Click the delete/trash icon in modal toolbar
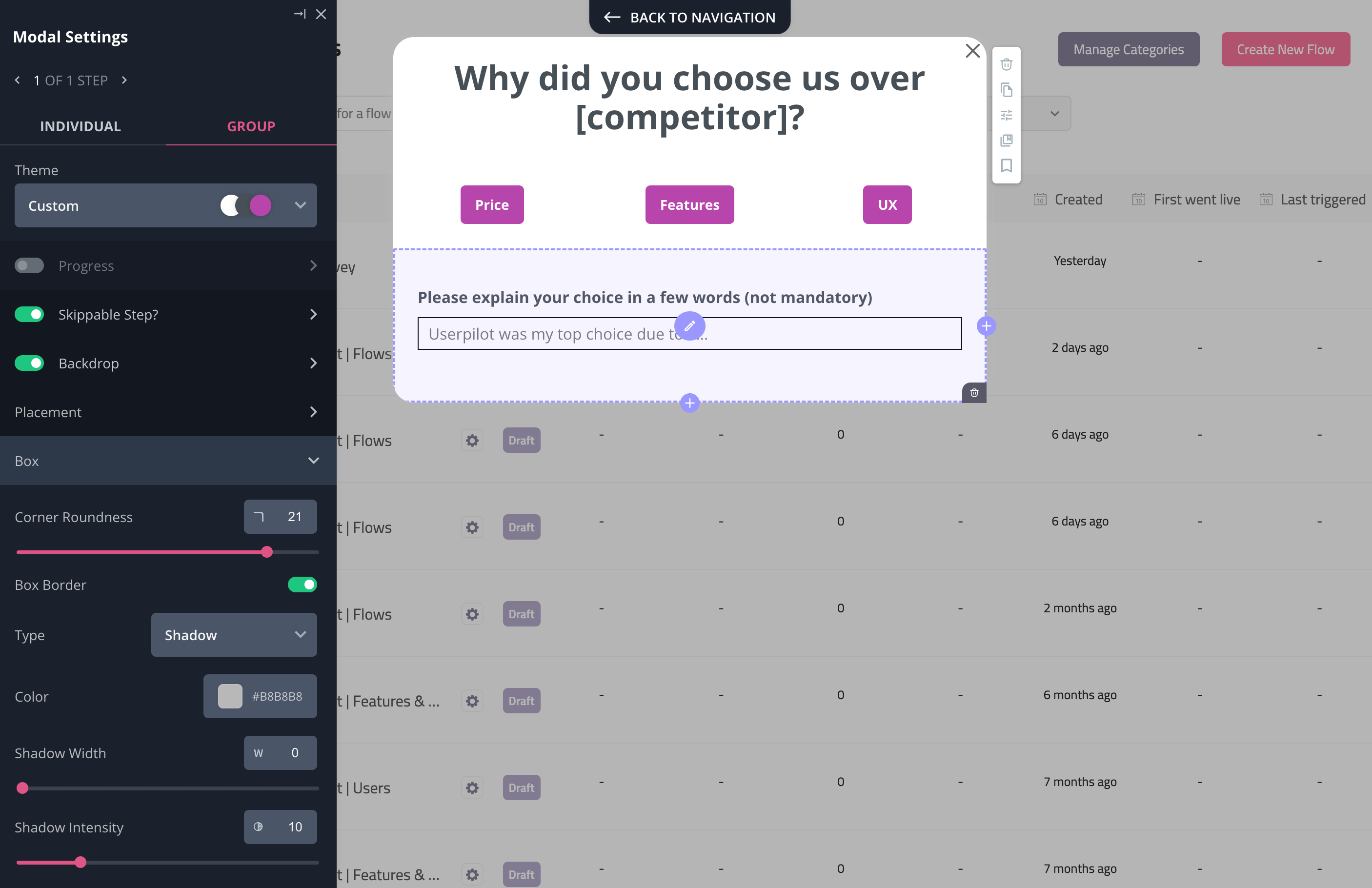1372x888 pixels. pyautogui.click(x=1006, y=64)
